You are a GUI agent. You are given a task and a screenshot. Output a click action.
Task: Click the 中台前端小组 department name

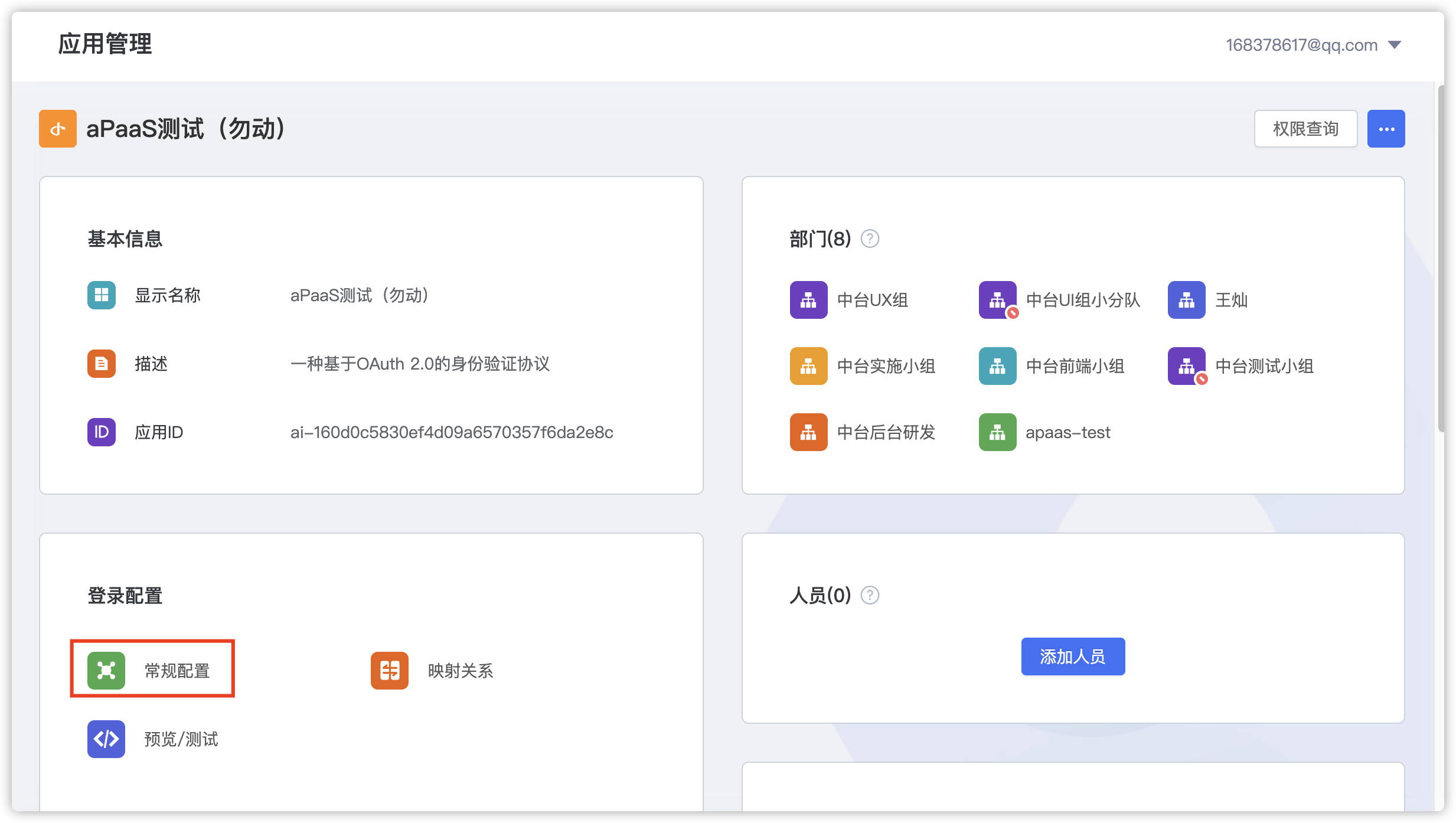click(x=1075, y=366)
